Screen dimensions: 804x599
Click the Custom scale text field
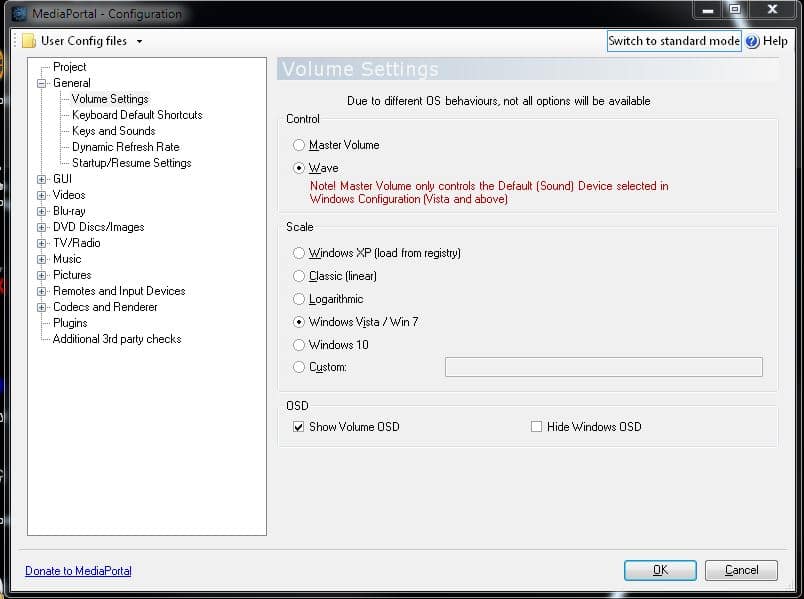click(x=603, y=367)
